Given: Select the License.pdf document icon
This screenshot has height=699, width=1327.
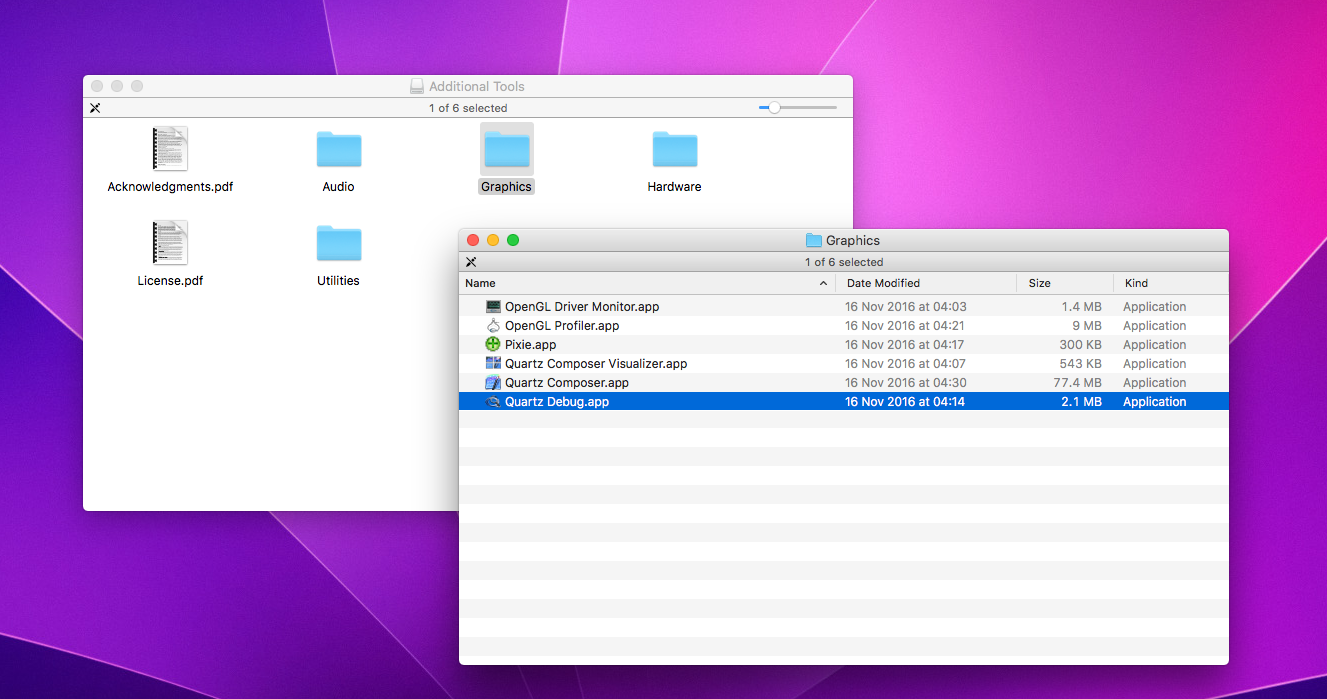Looking at the screenshot, I should pos(170,243).
